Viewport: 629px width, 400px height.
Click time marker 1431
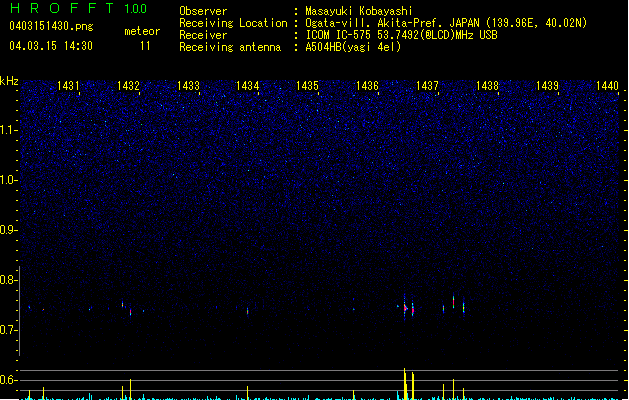click(68, 86)
